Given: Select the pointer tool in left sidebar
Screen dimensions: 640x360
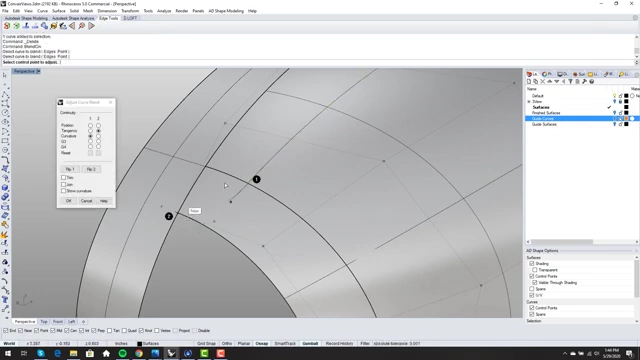Looking at the screenshot, I should (5, 75).
